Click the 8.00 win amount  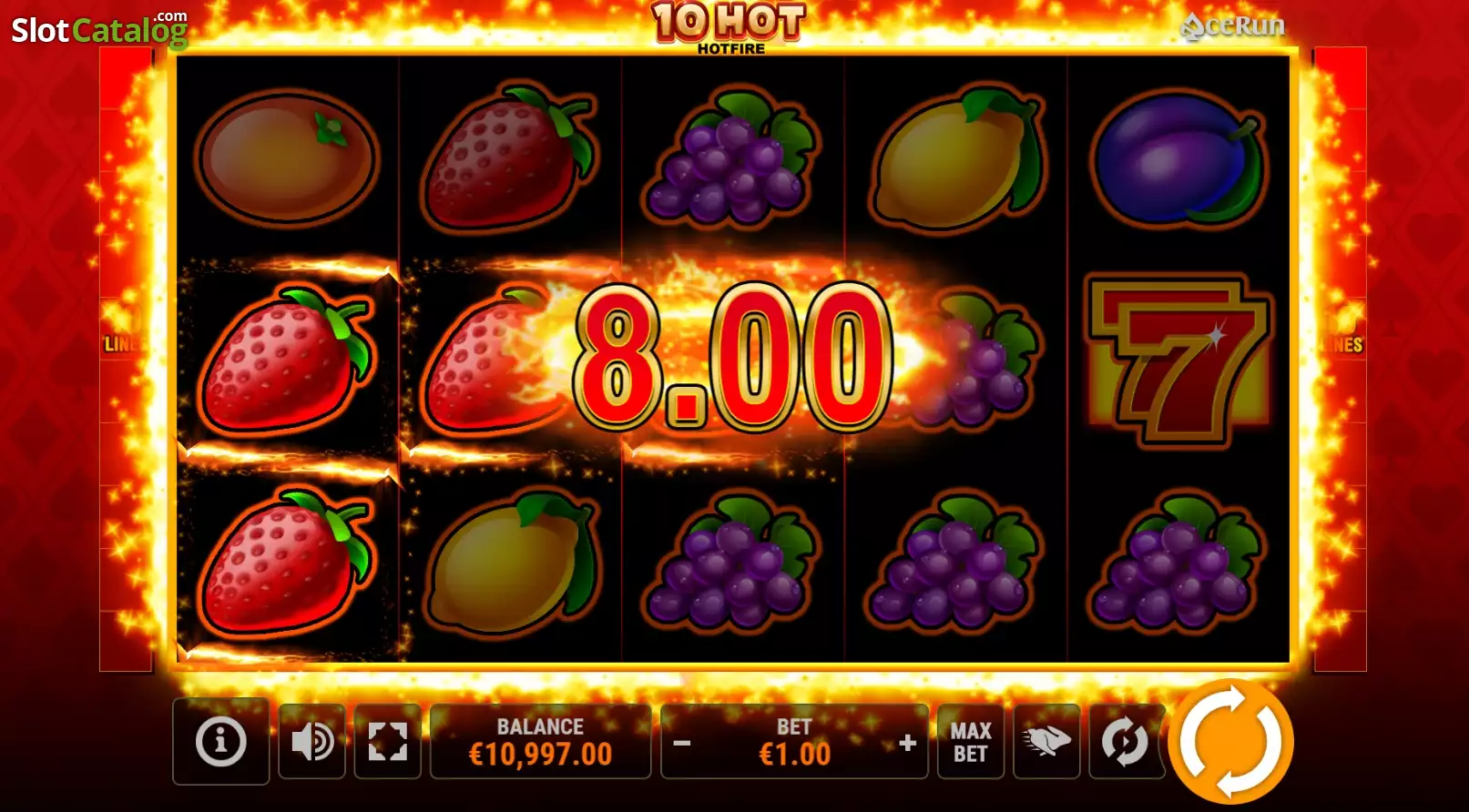tap(732, 357)
